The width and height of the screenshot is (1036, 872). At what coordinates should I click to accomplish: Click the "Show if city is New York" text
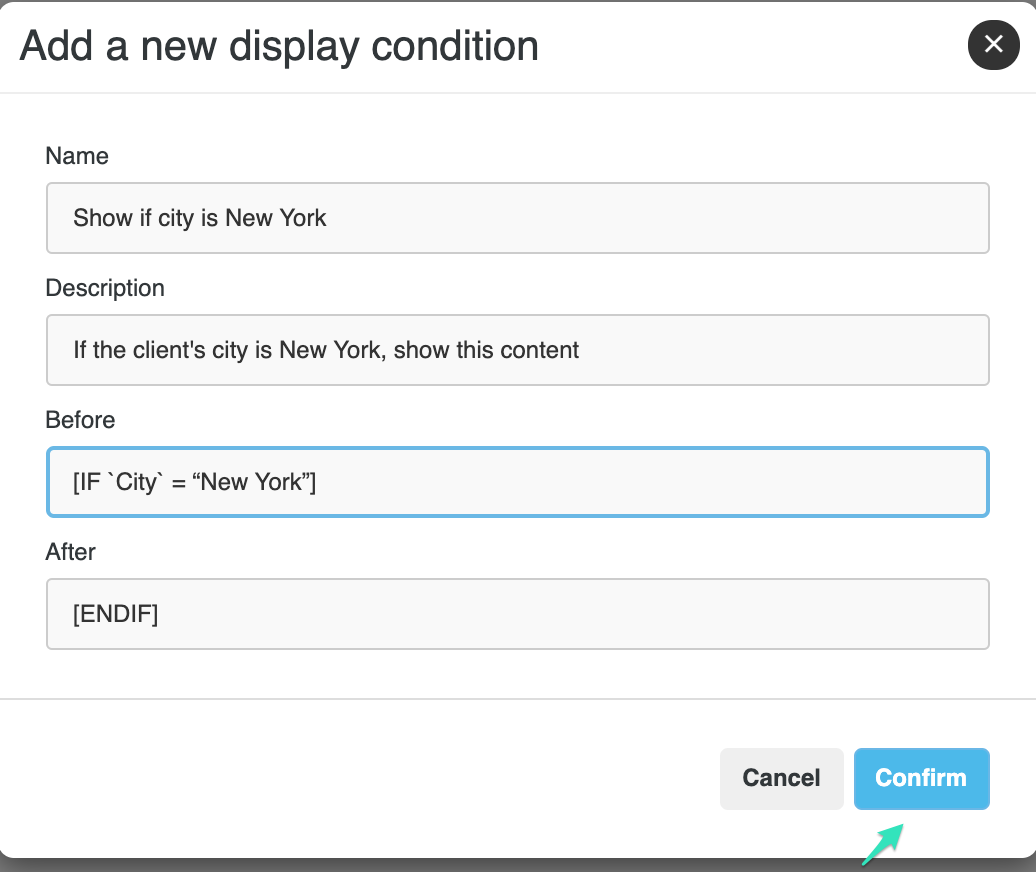pyautogui.click(x=199, y=218)
